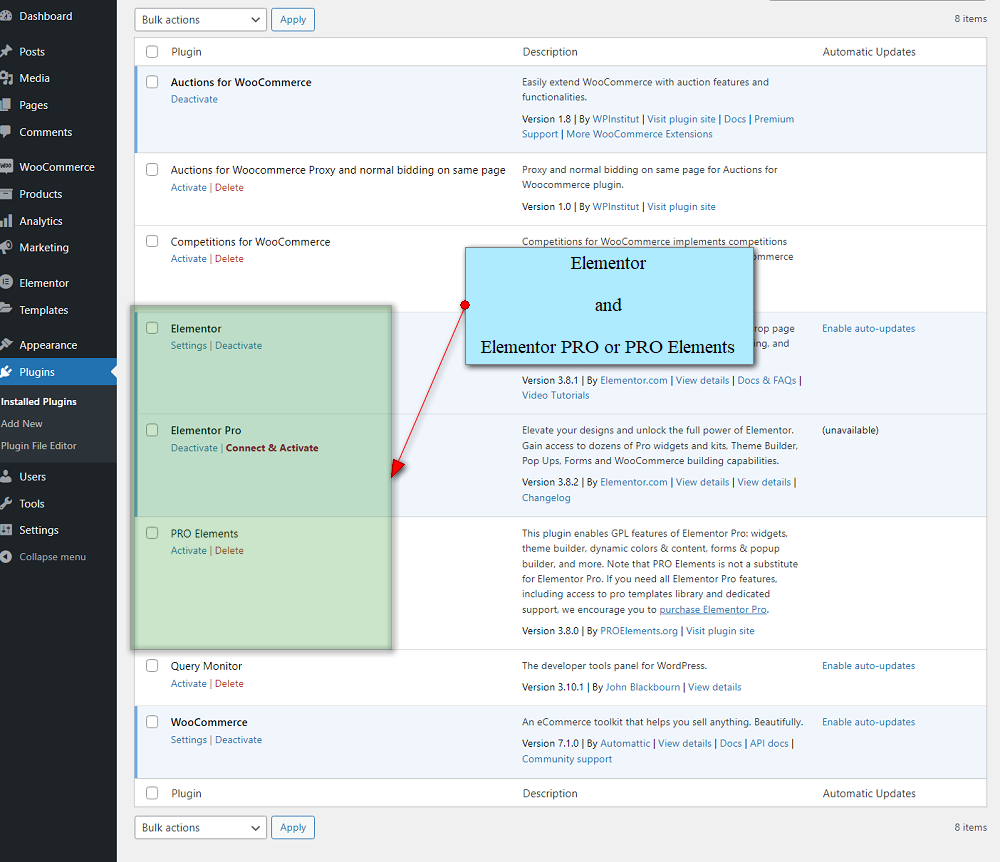Deactivate the Elementor Pro plugin
The image size is (1000, 862).
pos(194,448)
